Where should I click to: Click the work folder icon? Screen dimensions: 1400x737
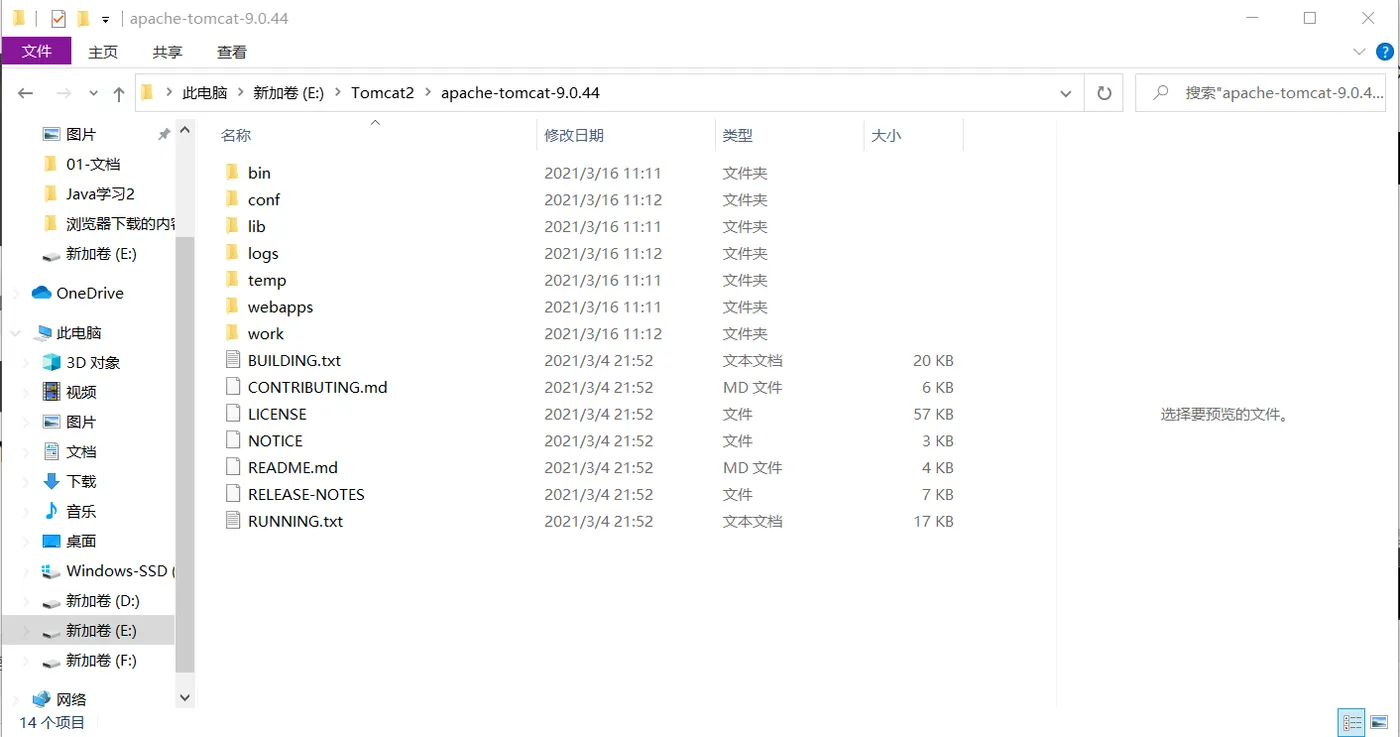(232, 334)
